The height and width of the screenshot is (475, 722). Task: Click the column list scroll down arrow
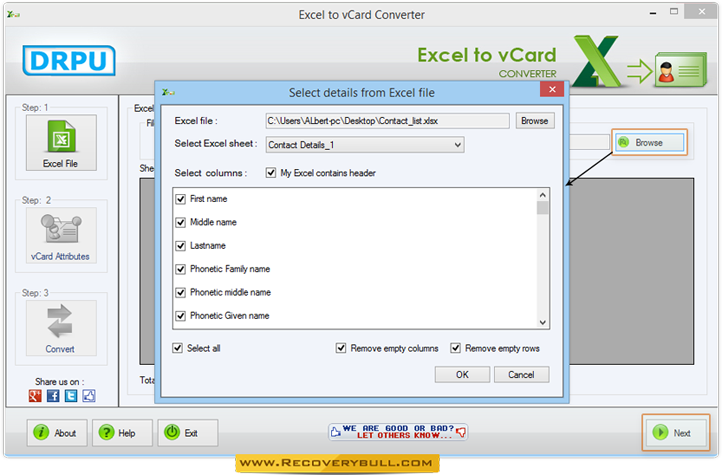pyautogui.click(x=543, y=322)
